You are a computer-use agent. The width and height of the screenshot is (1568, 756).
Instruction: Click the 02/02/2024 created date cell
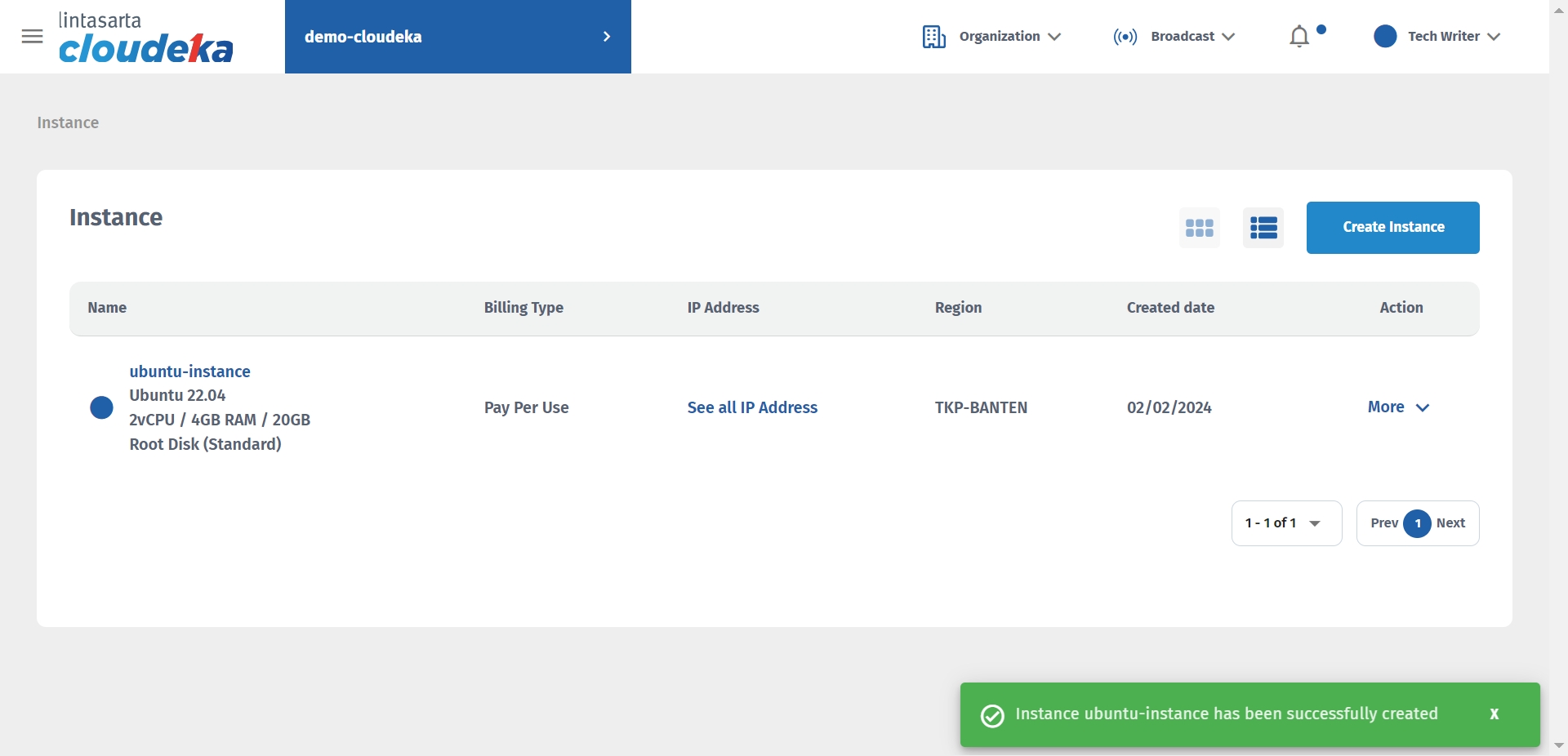(1169, 407)
